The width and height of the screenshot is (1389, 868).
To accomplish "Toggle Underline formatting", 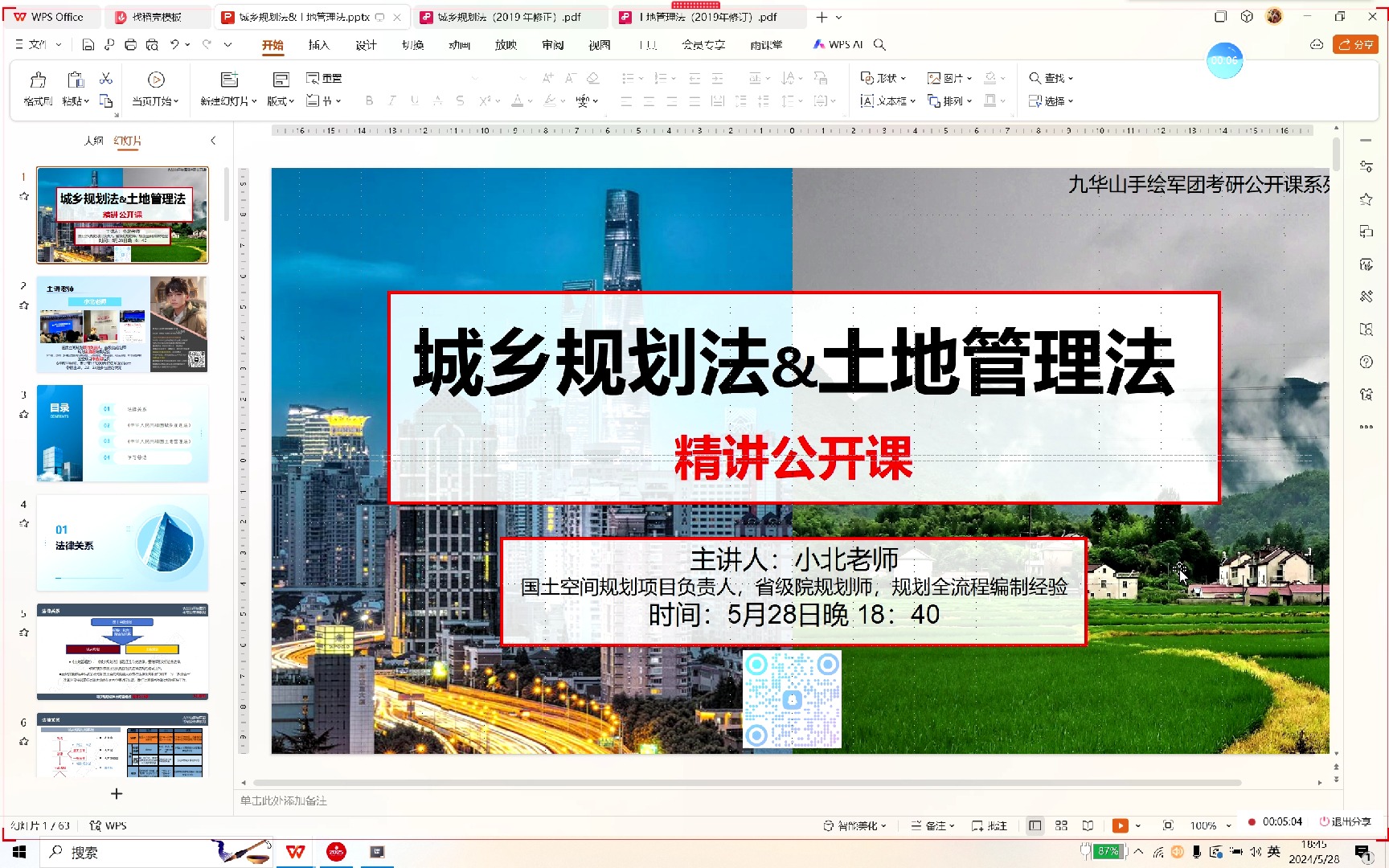I will point(415,100).
